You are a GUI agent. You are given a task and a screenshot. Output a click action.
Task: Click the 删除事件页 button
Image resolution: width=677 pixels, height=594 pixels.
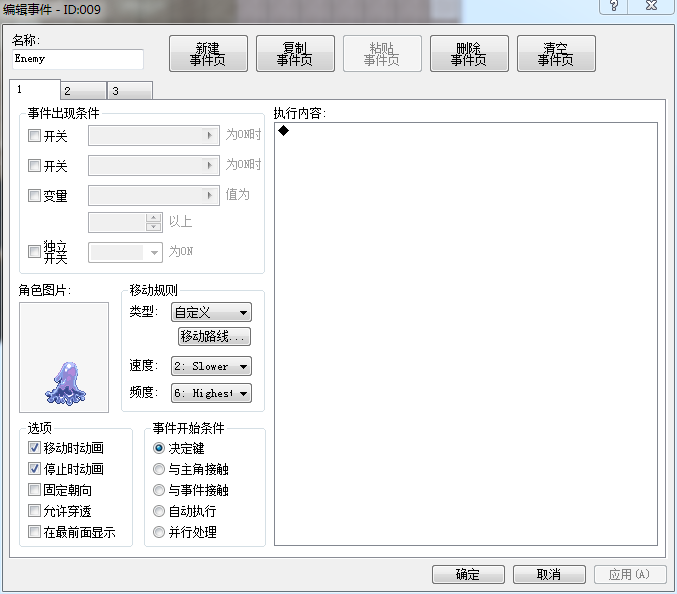coord(469,54)
